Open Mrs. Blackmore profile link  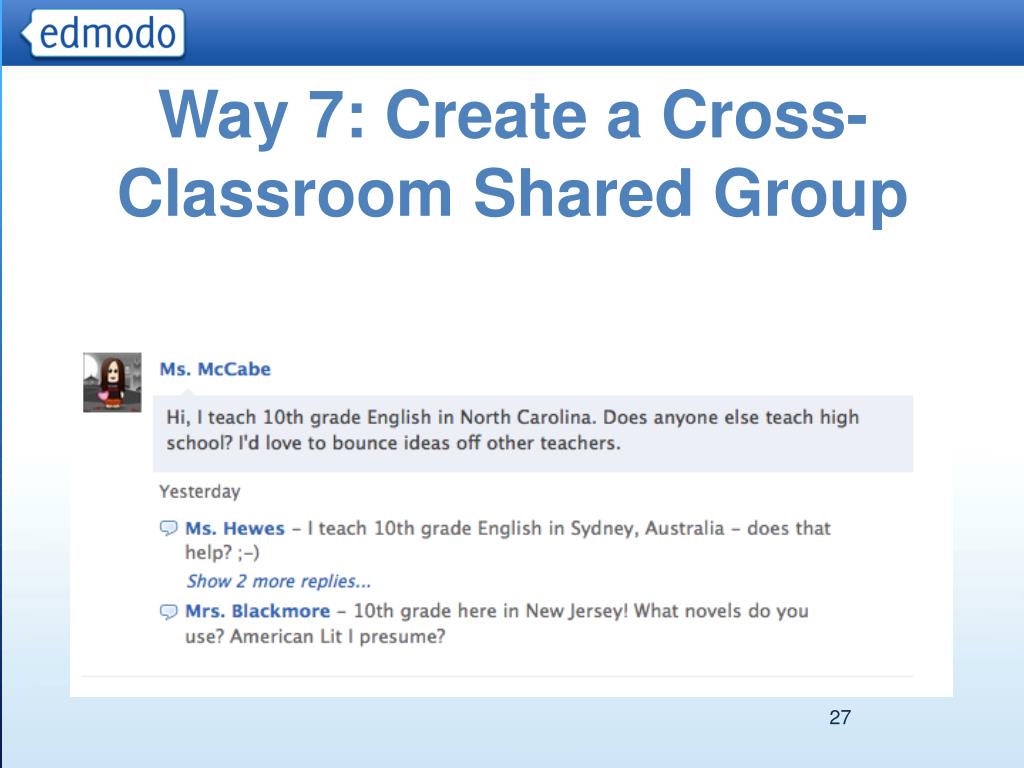(x=257, y=611)
